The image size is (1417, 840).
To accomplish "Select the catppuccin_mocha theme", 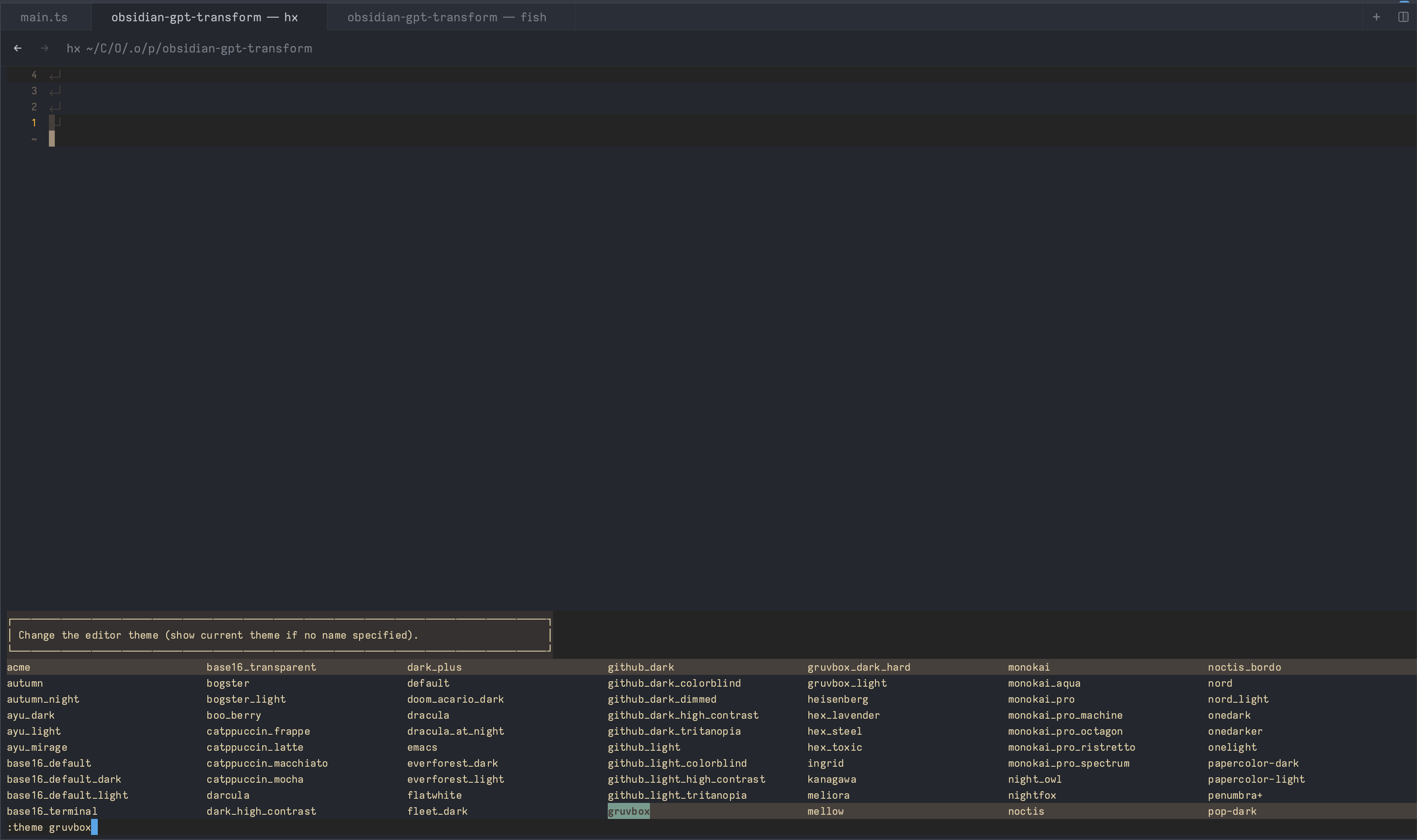I will [255, 779].
